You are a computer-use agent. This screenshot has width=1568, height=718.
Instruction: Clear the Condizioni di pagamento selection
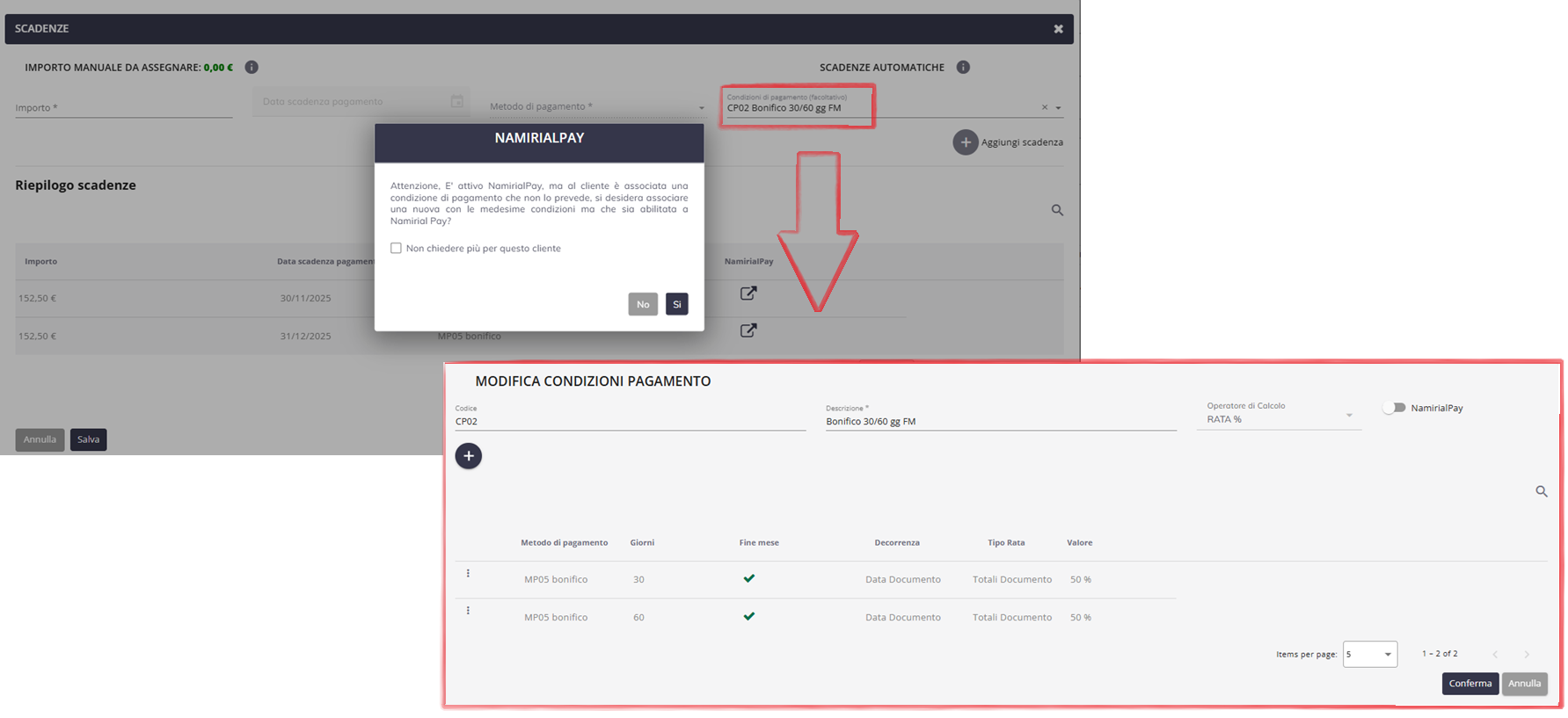(1044, 107)
